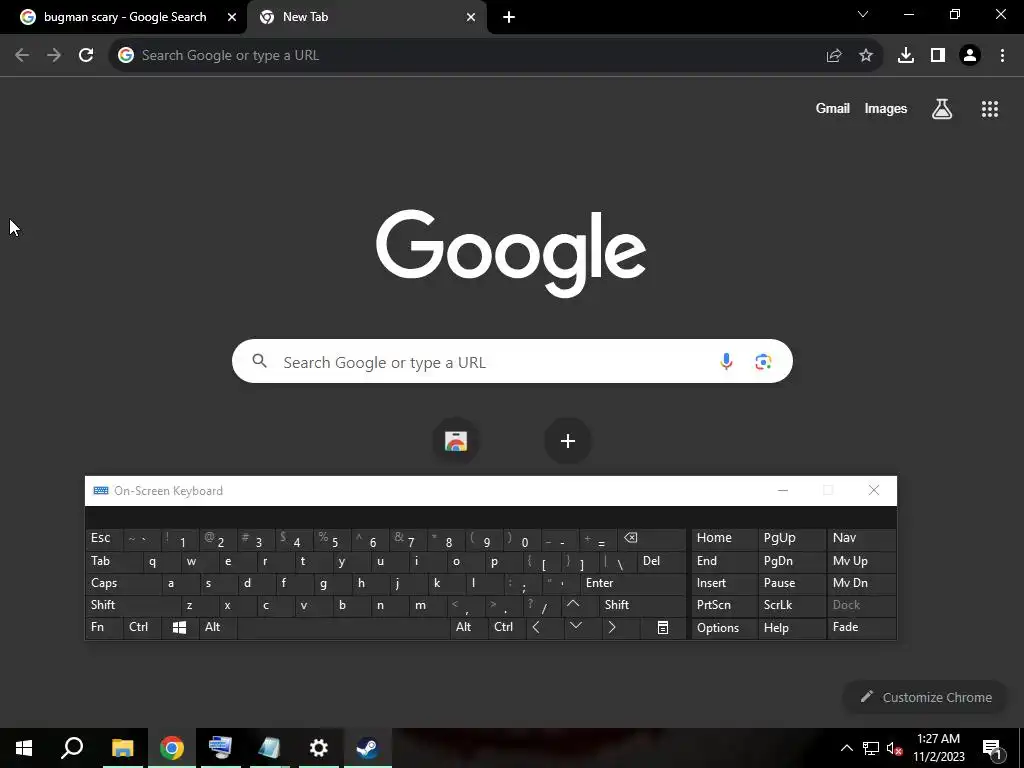The width and height of the screenshot is (1024, 768).
Task: Toggle right Ctrl key on On-Screen Keyboard
Action: 507,627
